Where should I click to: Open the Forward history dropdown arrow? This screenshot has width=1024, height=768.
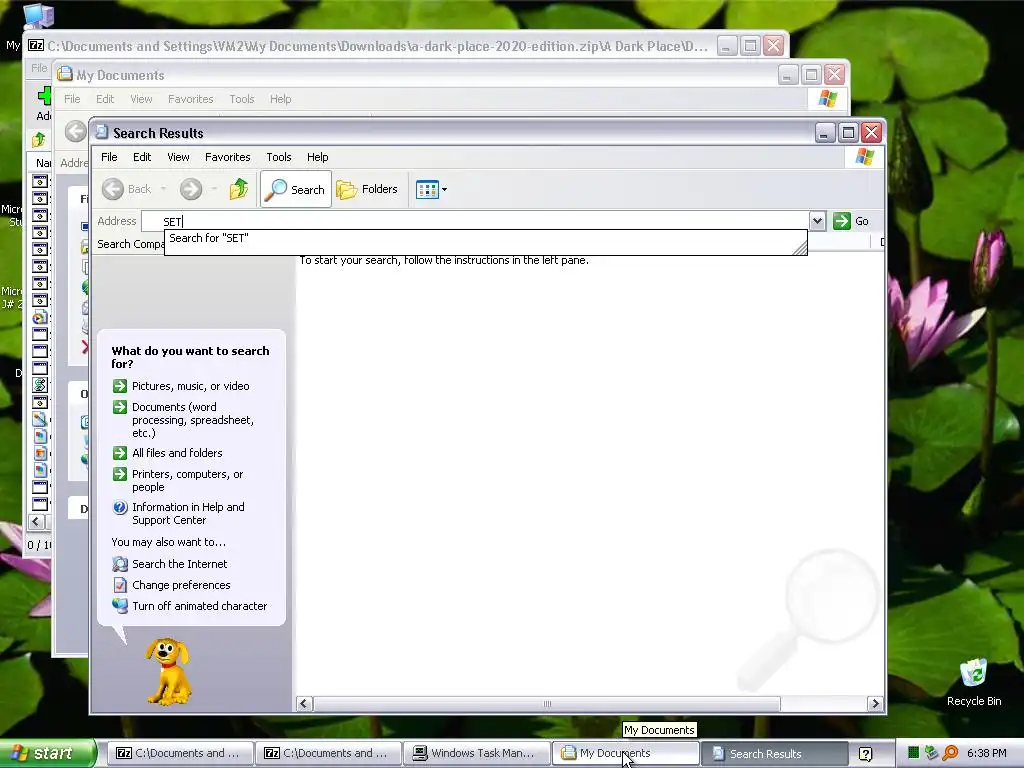pos(214,189)
